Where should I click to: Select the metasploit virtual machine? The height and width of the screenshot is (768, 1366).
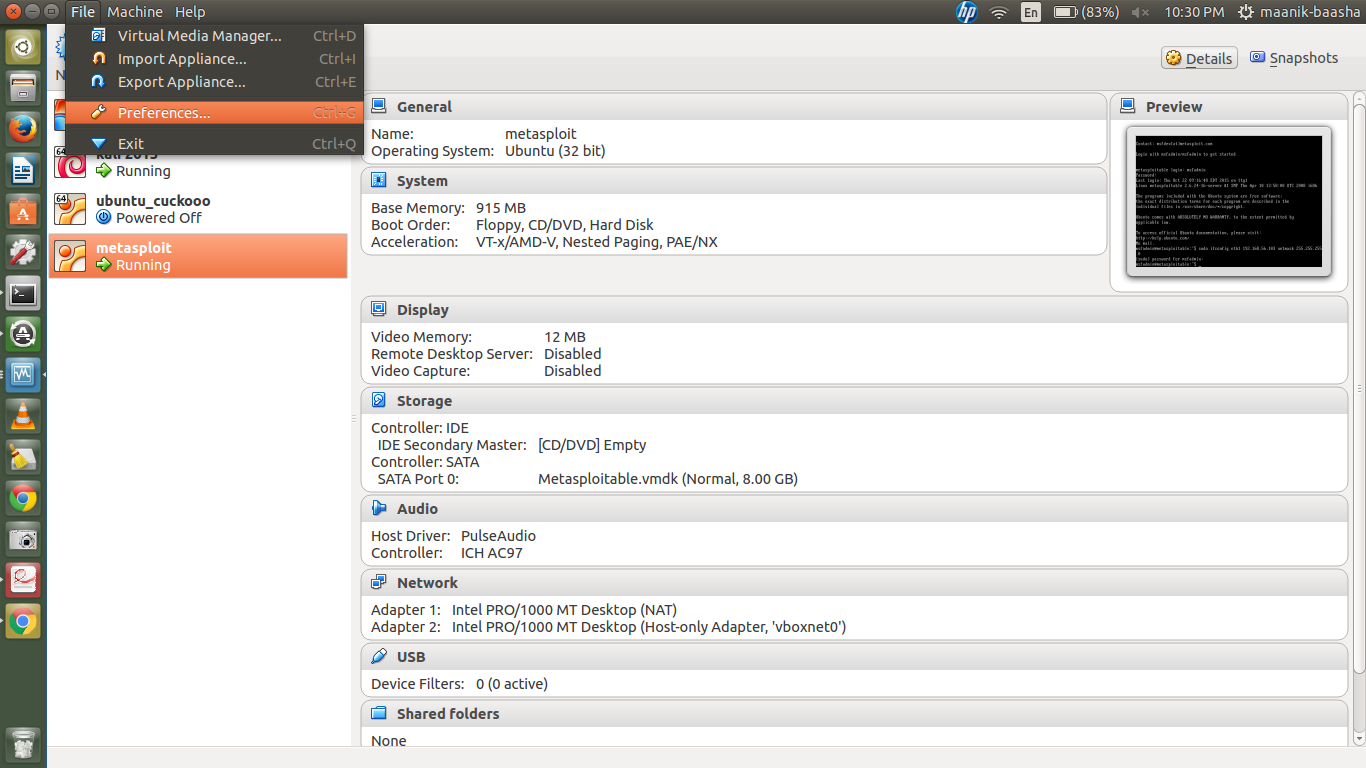[198, 256]
